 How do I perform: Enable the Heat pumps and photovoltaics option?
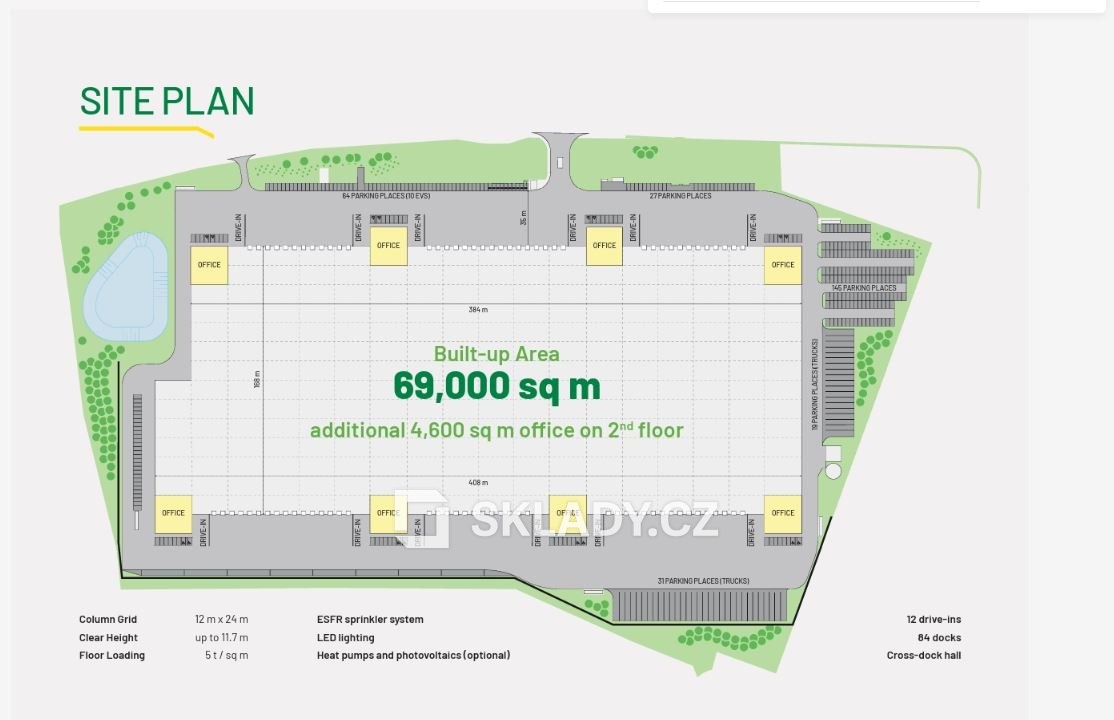tap(412, 655)
